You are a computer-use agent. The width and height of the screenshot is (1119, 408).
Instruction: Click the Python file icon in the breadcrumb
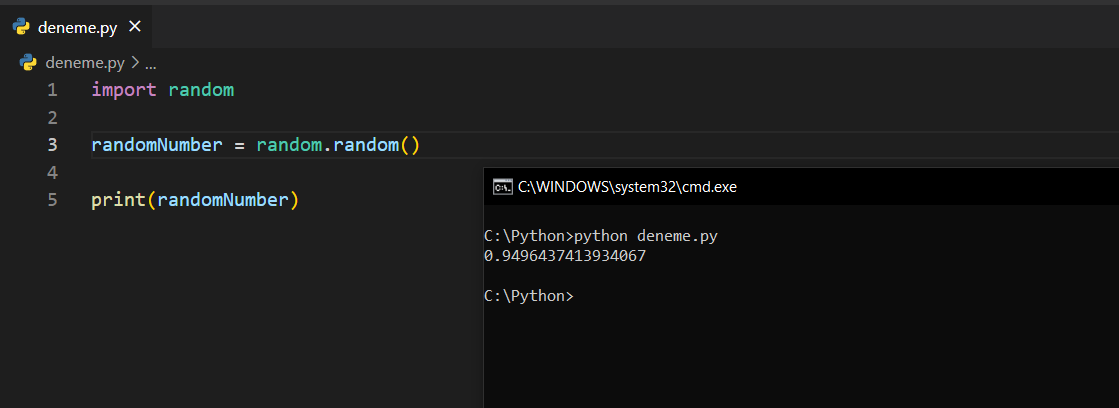pyautogui.click(x=29, y=62)
